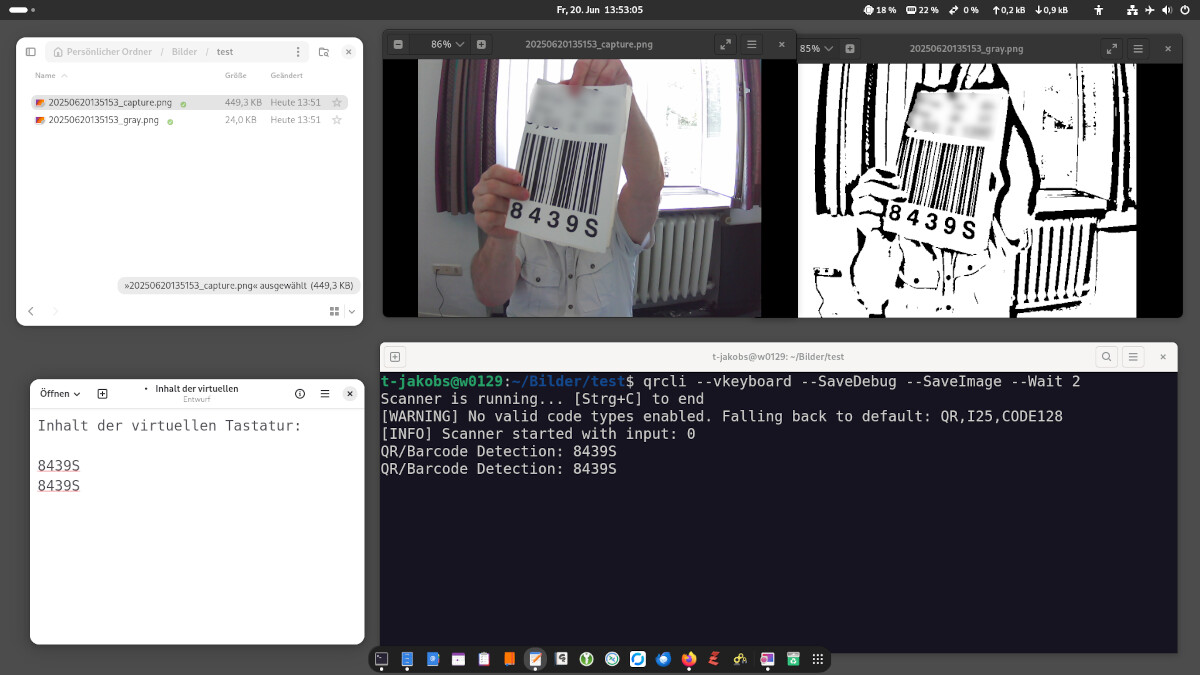
Task: Switch the file manager view mode
Action: tap(334, 312)
